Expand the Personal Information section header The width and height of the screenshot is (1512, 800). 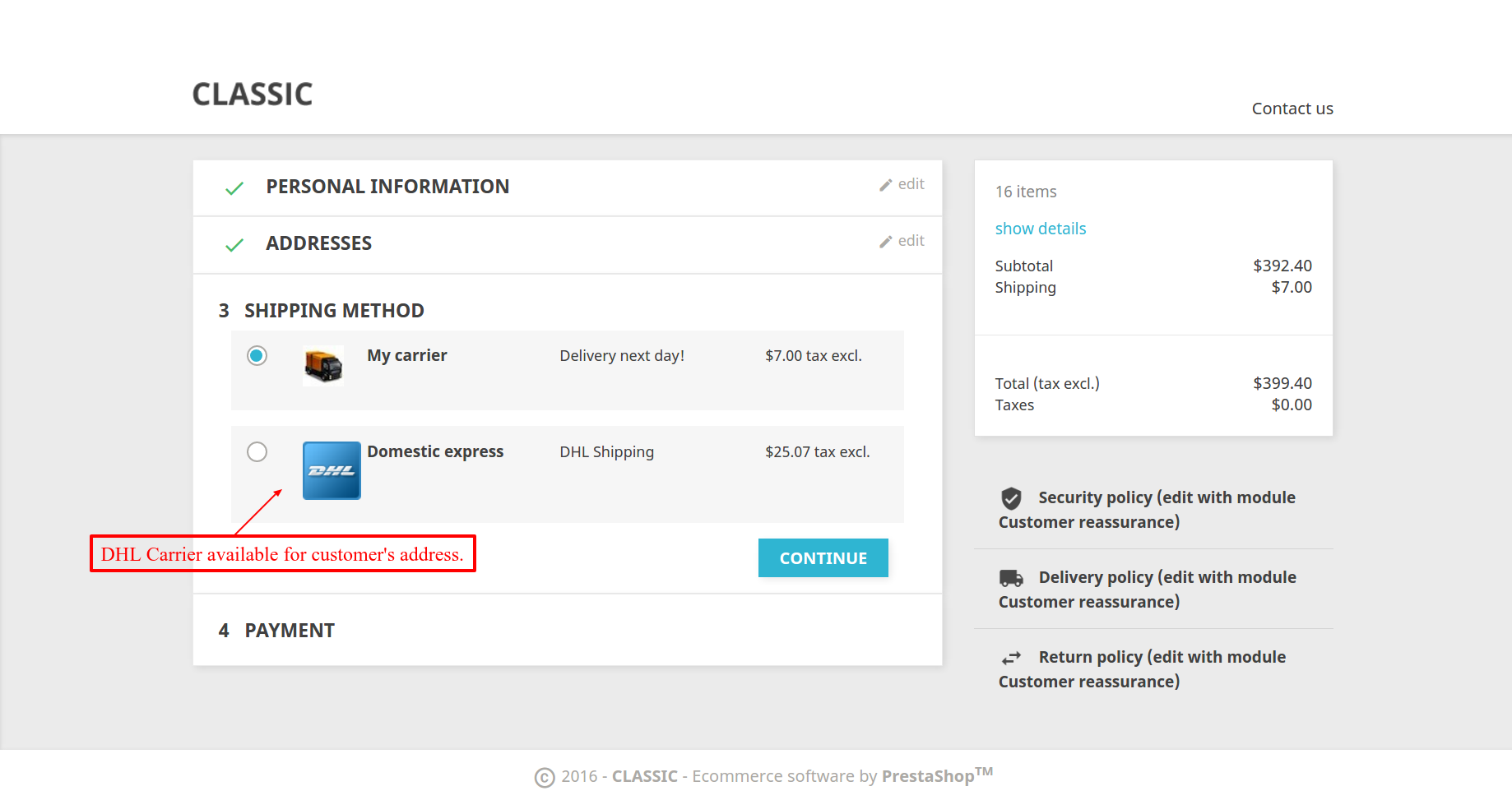coord(387,187)
